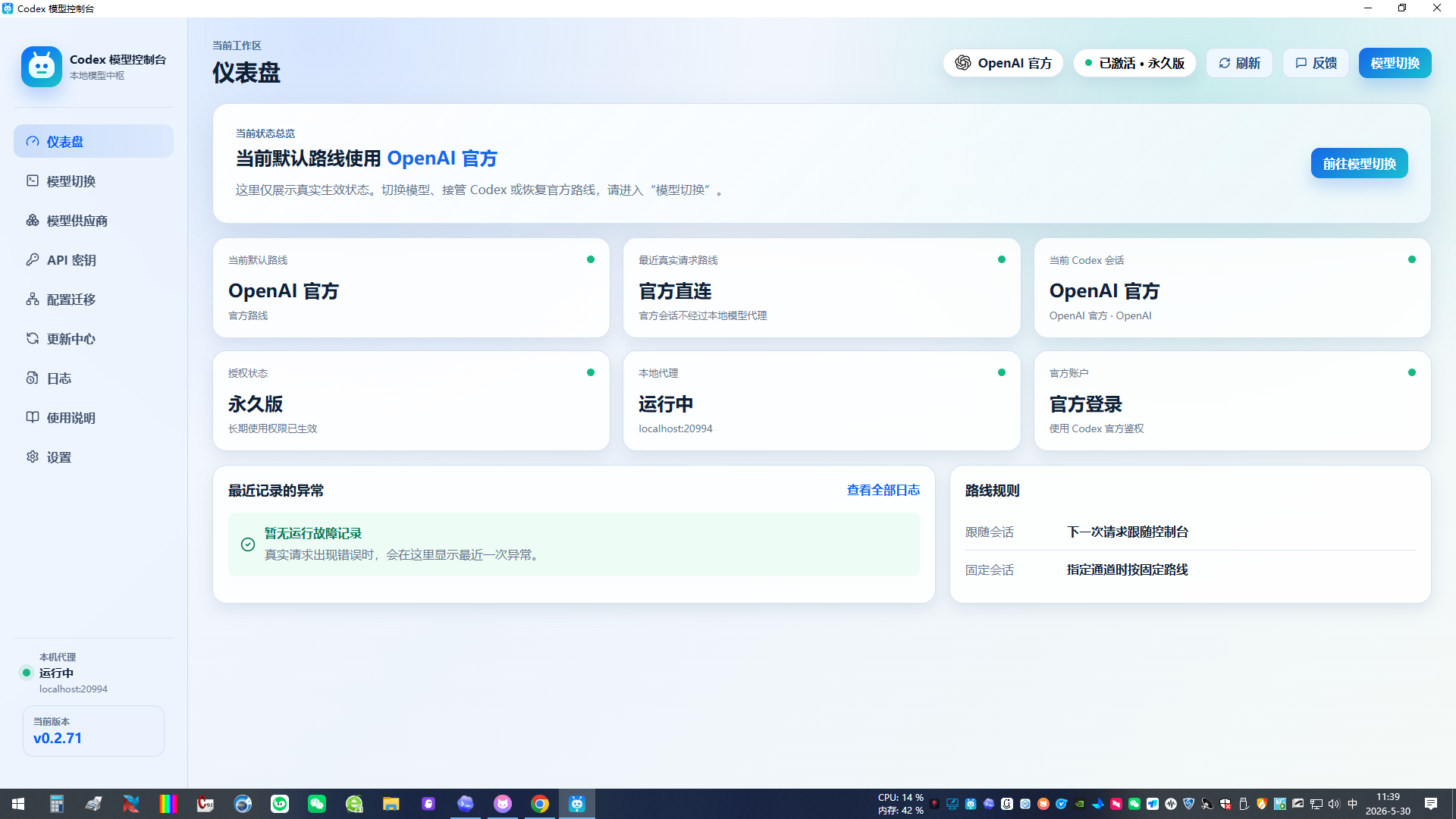The width and height of the screenshot is (1456, 819).
Task: Open the green 360 browser taskbar icon
Action: pyautogui.click(x=354, y=804)
